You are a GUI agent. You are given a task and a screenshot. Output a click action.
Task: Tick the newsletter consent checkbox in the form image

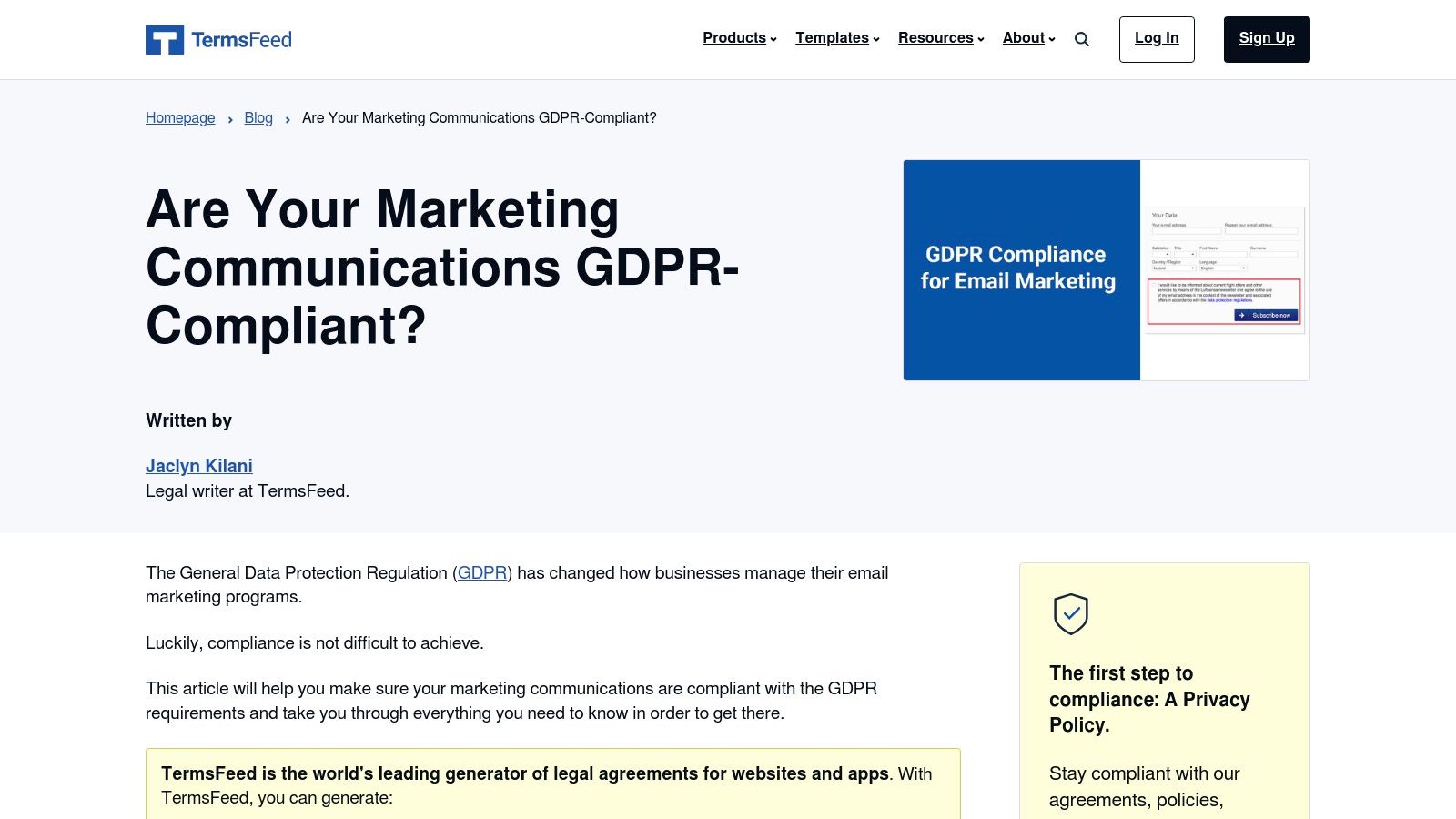[1154, 285]
